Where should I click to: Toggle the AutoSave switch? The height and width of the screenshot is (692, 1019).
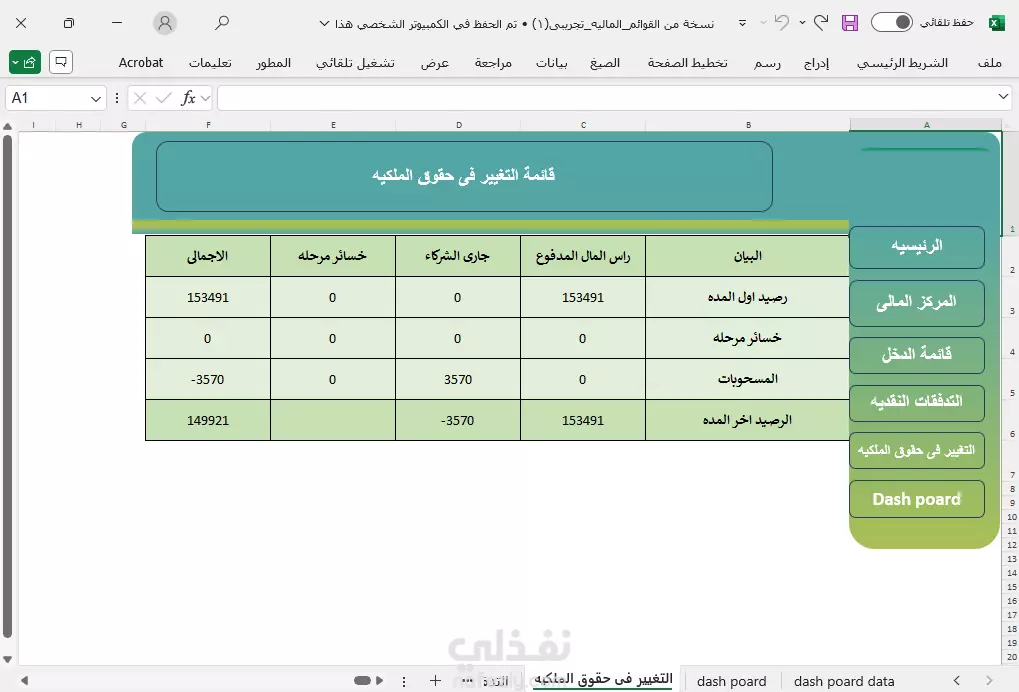click(892, 23)
